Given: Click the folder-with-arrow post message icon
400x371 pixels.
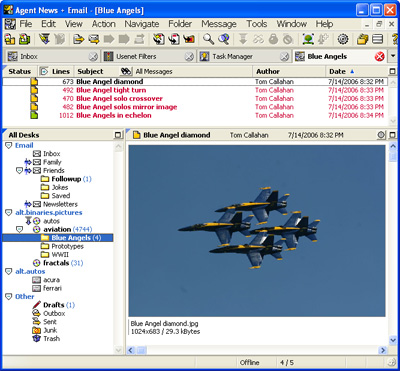Looking at the screenshot, I should coord(79,39).
